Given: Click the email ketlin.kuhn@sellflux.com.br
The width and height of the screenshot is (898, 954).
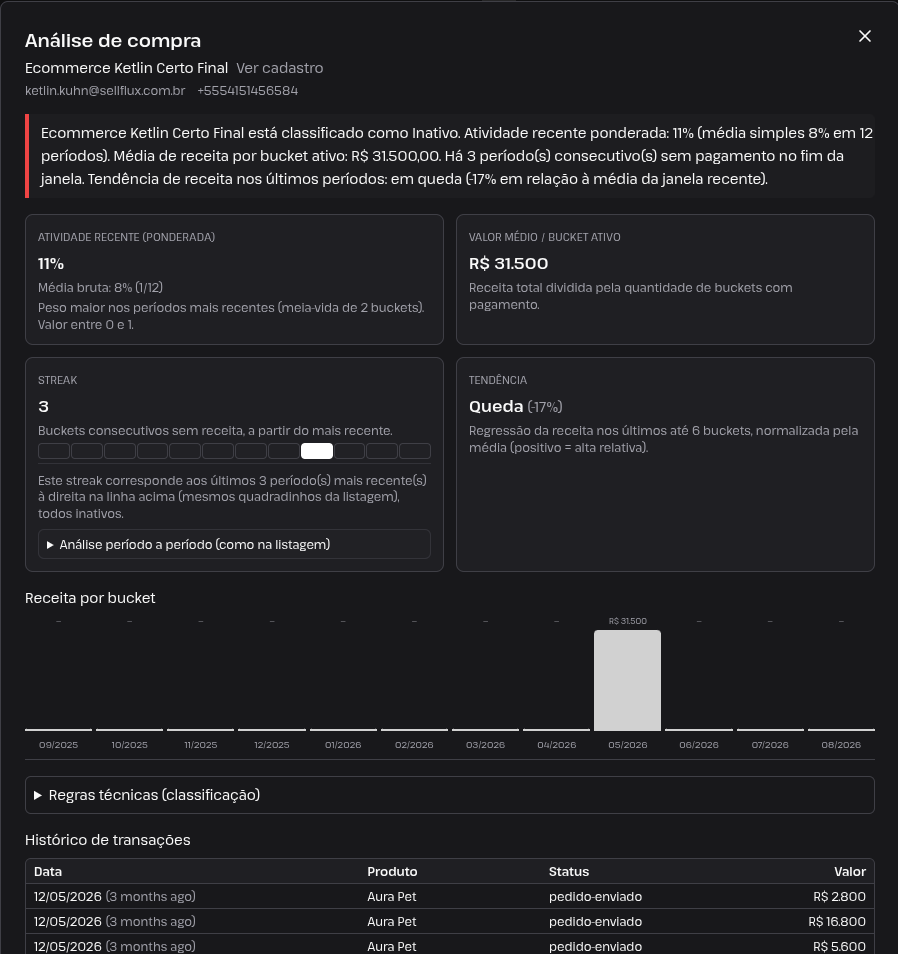Looking at the screenshot, I should point(105,91).
